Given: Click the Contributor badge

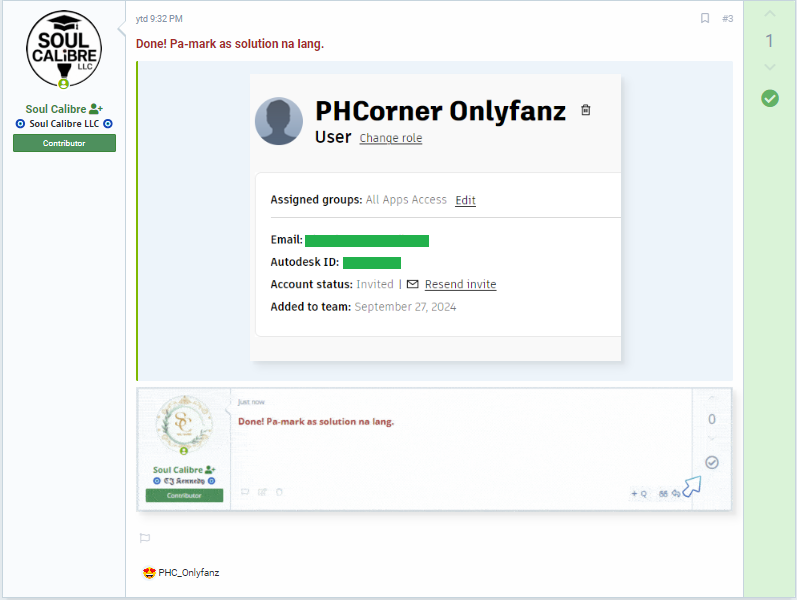Looking at the screenshot, I should [64, 143].
